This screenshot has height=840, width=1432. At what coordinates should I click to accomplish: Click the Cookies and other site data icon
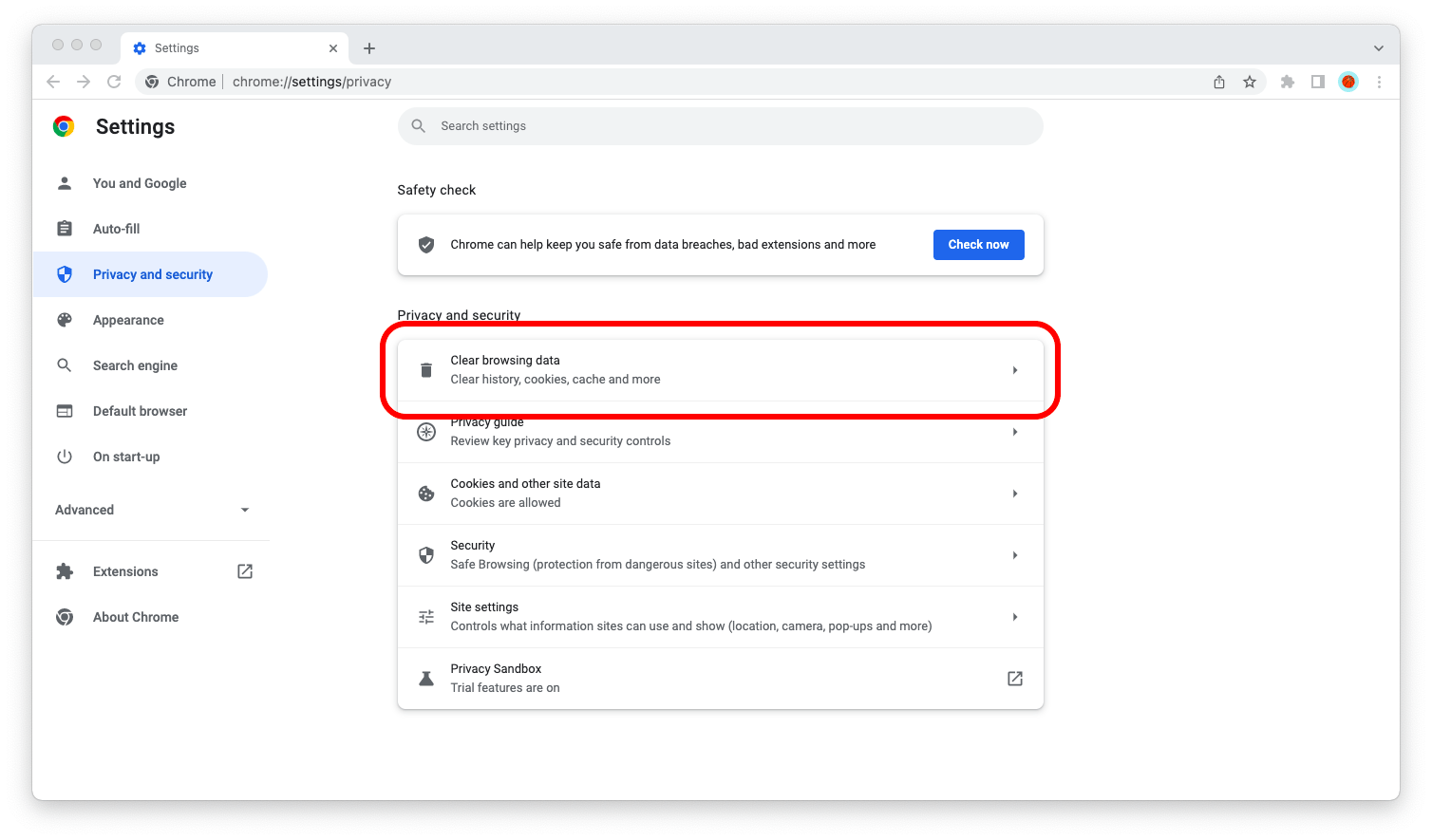coord(425,493)
